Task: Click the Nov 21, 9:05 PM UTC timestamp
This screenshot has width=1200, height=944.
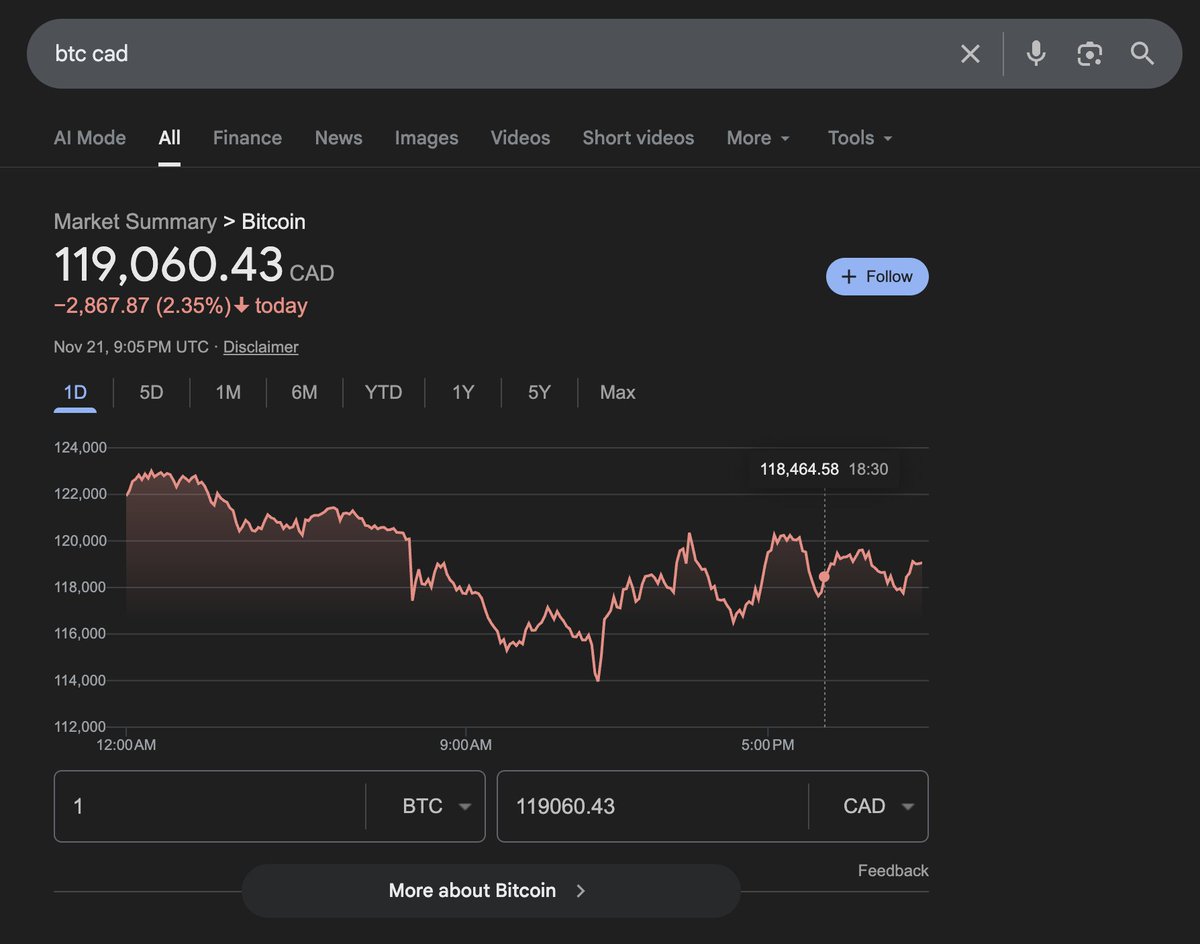Action: 131,347
